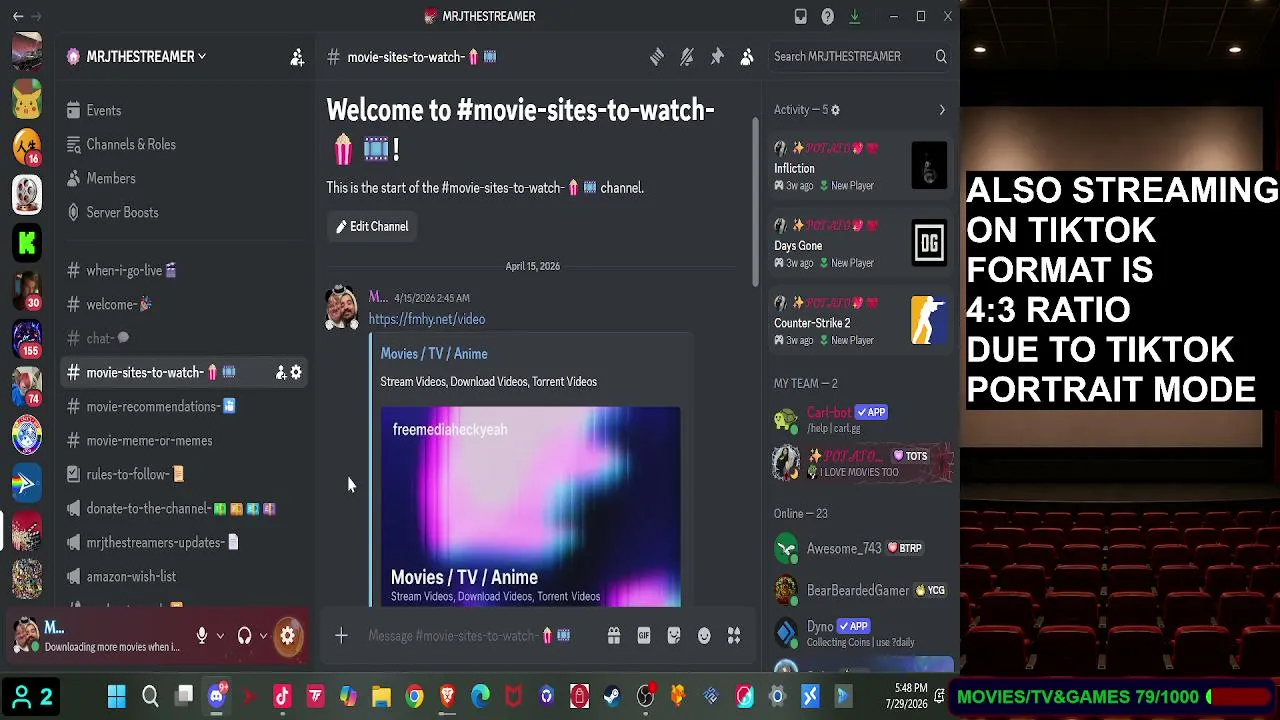Image resolution: width=1280 pixels, height=720 pixels.
Task: Open the chat channel
Action: coord(185,339)
